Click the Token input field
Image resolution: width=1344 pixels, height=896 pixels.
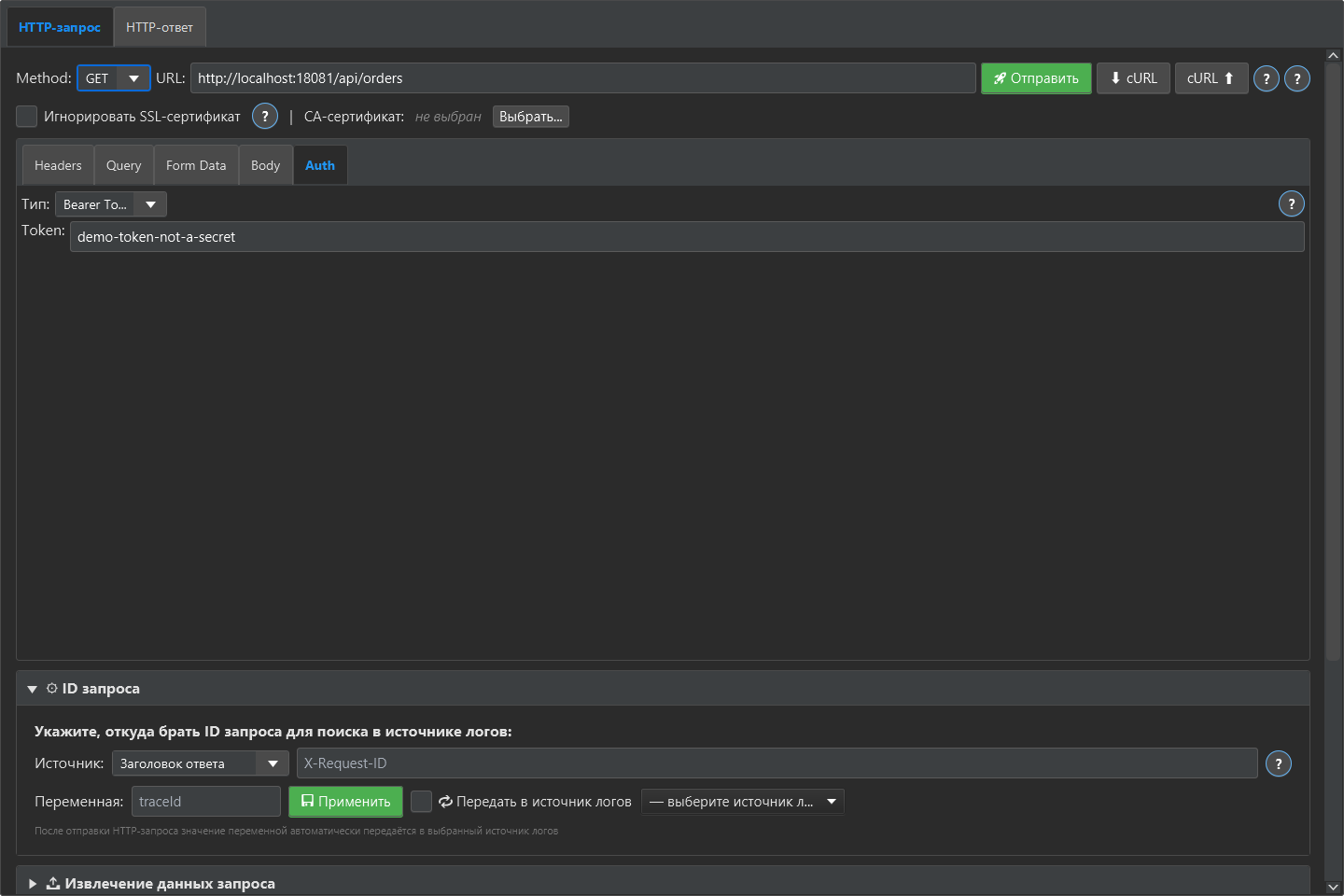coord(687,237)
